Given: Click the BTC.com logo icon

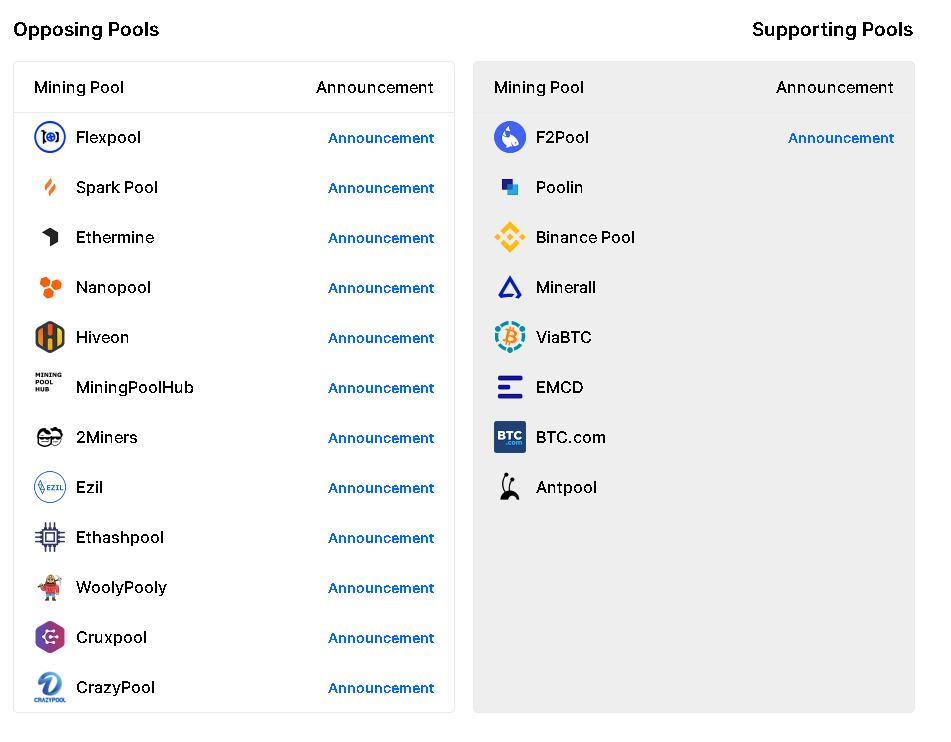Looking at the screenshot, I should pos(510,437).
